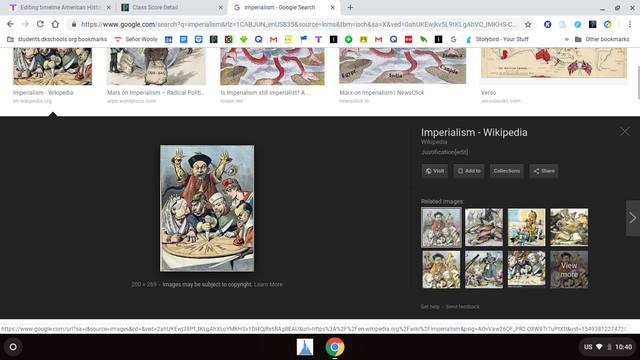The height and width of the screenshot is (360, 640).
Task: Select third related image in top row
Action: 527,227
